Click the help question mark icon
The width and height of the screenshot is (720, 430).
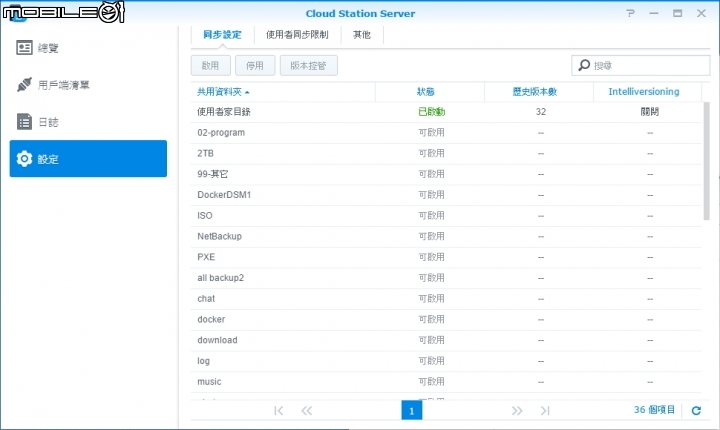click(x=630, y=13)
